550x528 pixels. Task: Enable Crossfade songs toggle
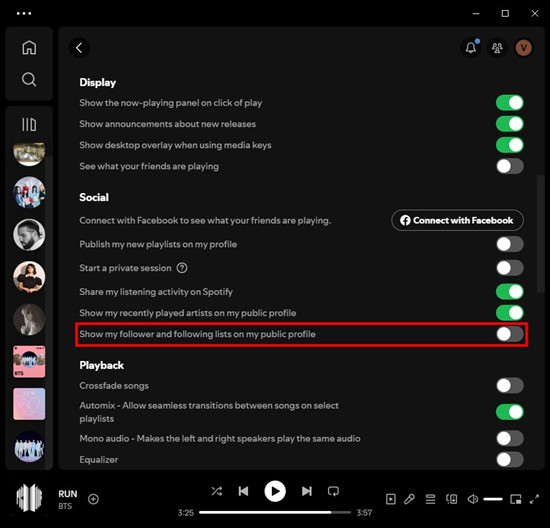[510, 386]
